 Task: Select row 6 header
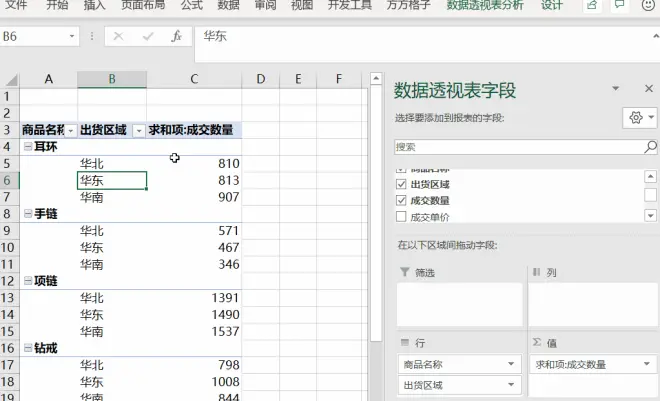tap(9, 180)
